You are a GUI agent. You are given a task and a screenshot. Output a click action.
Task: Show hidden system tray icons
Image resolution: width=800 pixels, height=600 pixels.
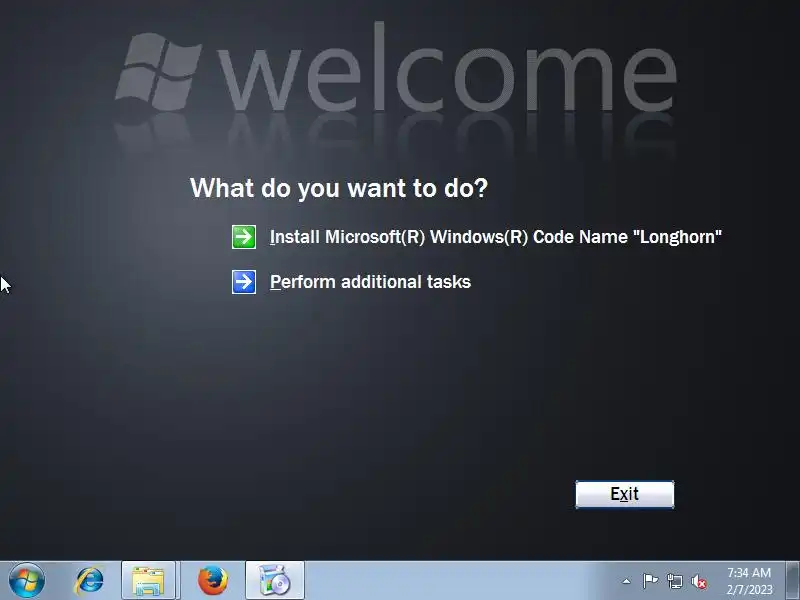click(x=626, y=581)
